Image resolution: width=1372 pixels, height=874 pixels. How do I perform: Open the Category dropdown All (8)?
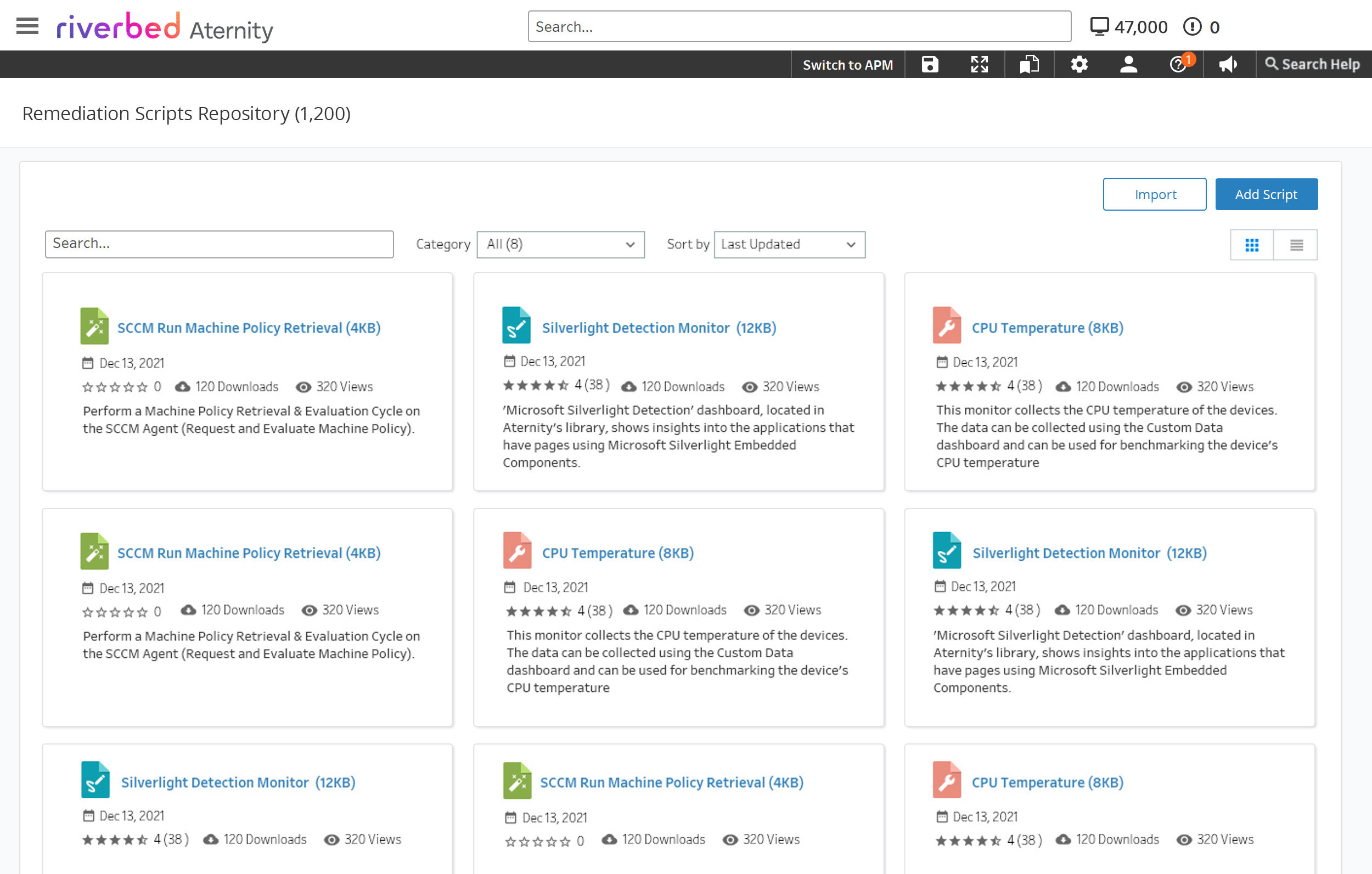tap(561, 245)
